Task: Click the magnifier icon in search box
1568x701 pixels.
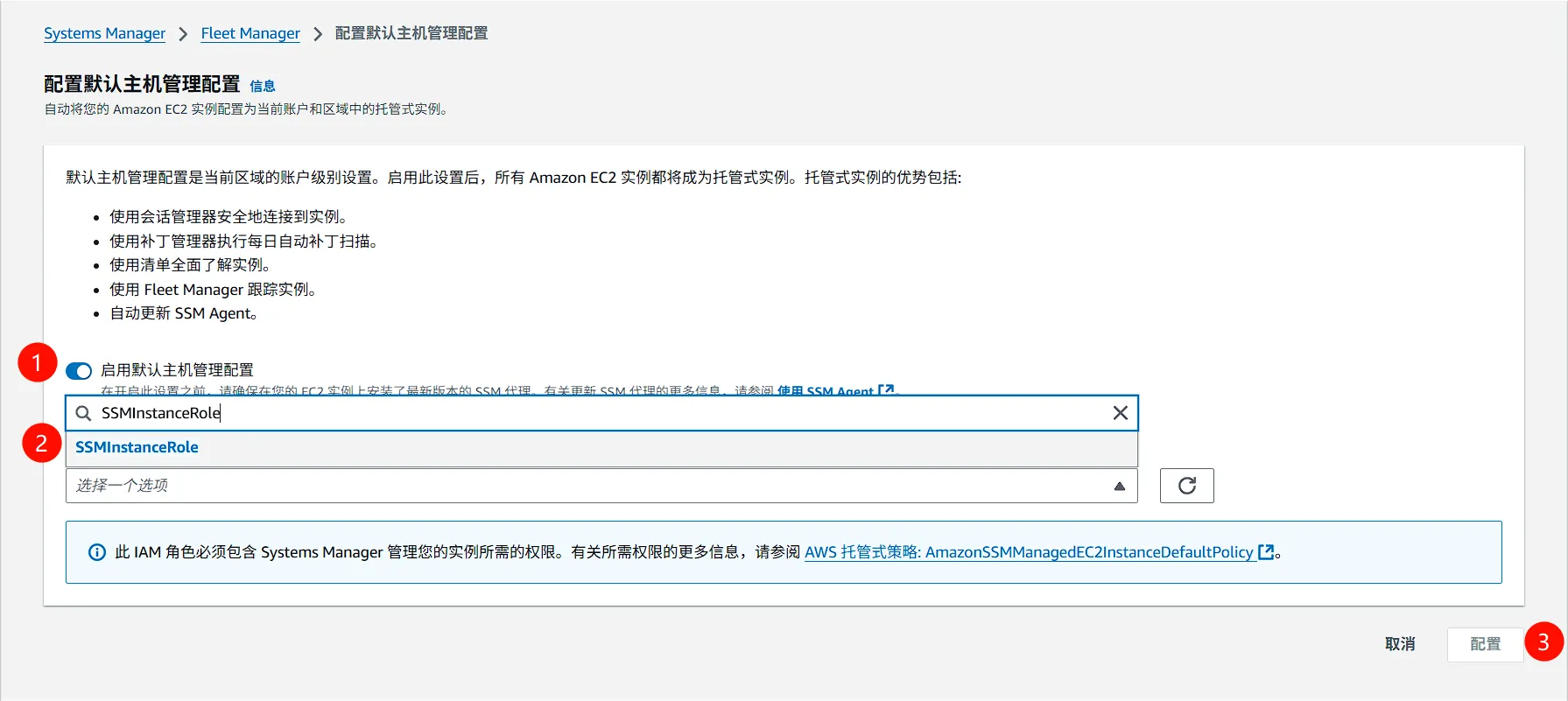Action: pos(84,413)
